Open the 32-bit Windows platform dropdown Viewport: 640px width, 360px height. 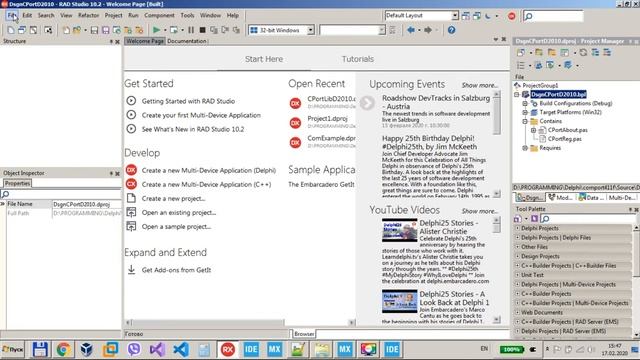[x=311, y=30]
